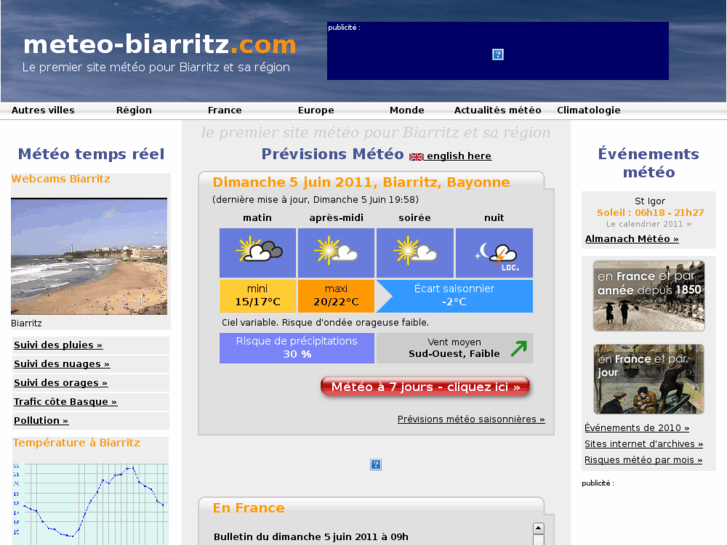The image size is (727, 545).
Task: Open the Suivi des nuages link
Action: click(x=62, y=364)
